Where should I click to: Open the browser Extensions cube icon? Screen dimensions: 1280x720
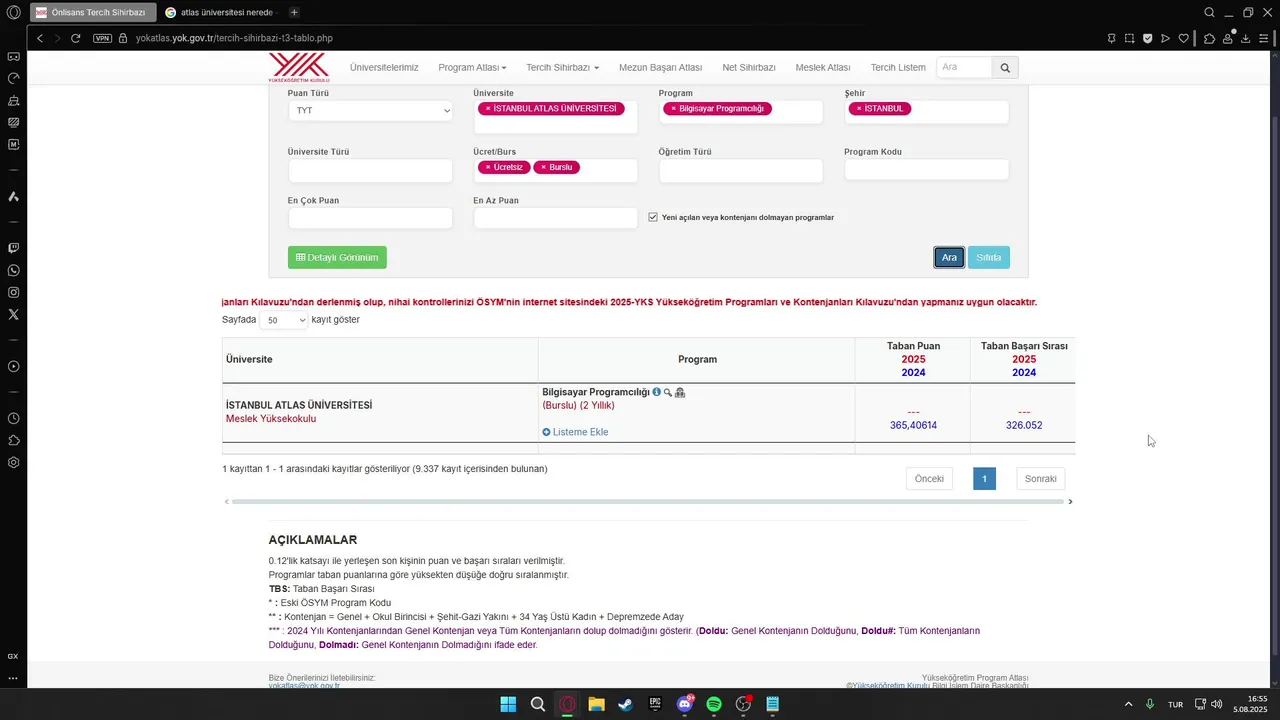(1209, 38)
